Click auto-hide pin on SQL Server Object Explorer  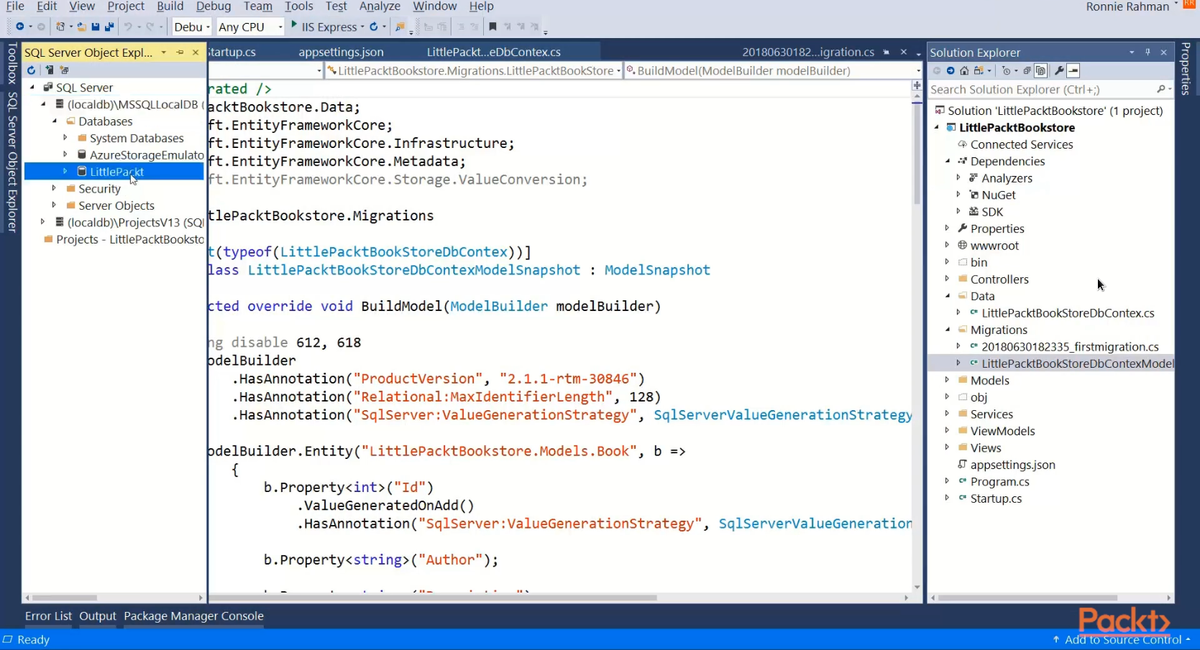tap(180, 52)
